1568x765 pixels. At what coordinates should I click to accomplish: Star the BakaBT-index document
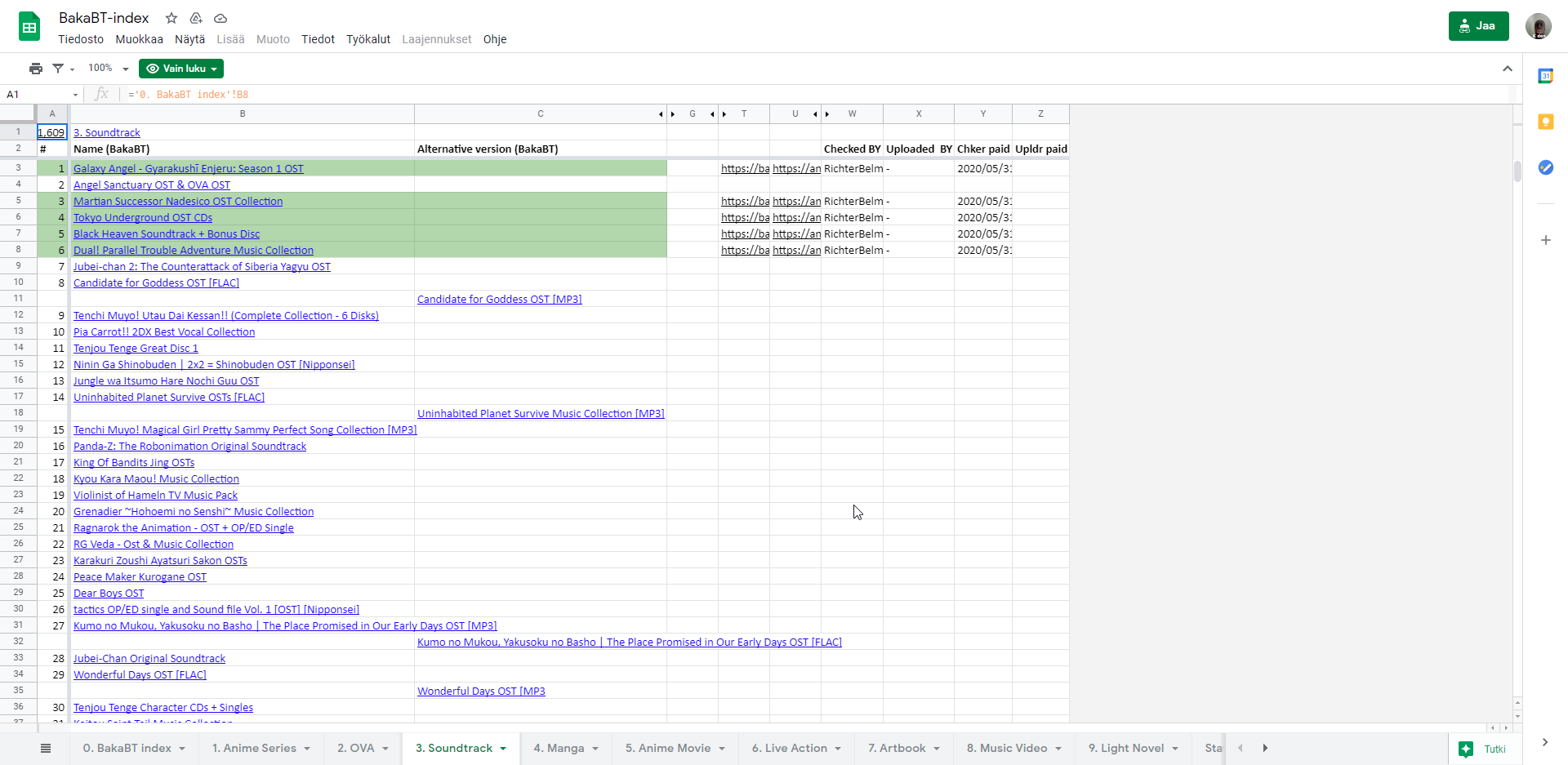pos(171,18)
